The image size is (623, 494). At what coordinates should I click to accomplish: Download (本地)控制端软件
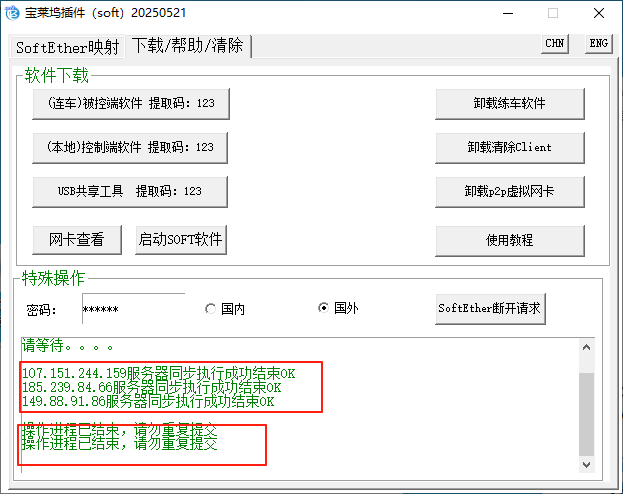(130, 147)
